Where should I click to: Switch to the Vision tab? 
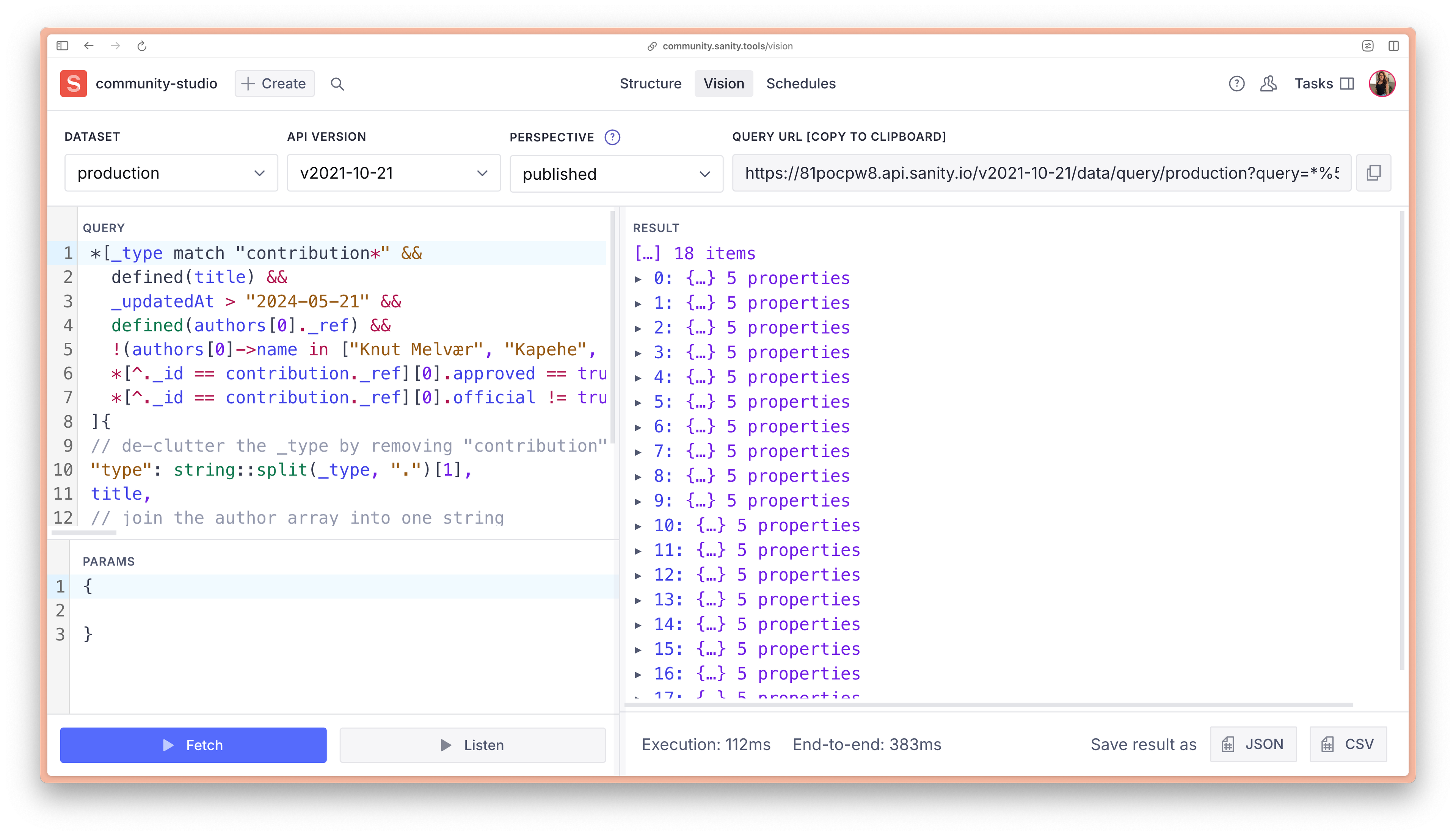point(723,84)
